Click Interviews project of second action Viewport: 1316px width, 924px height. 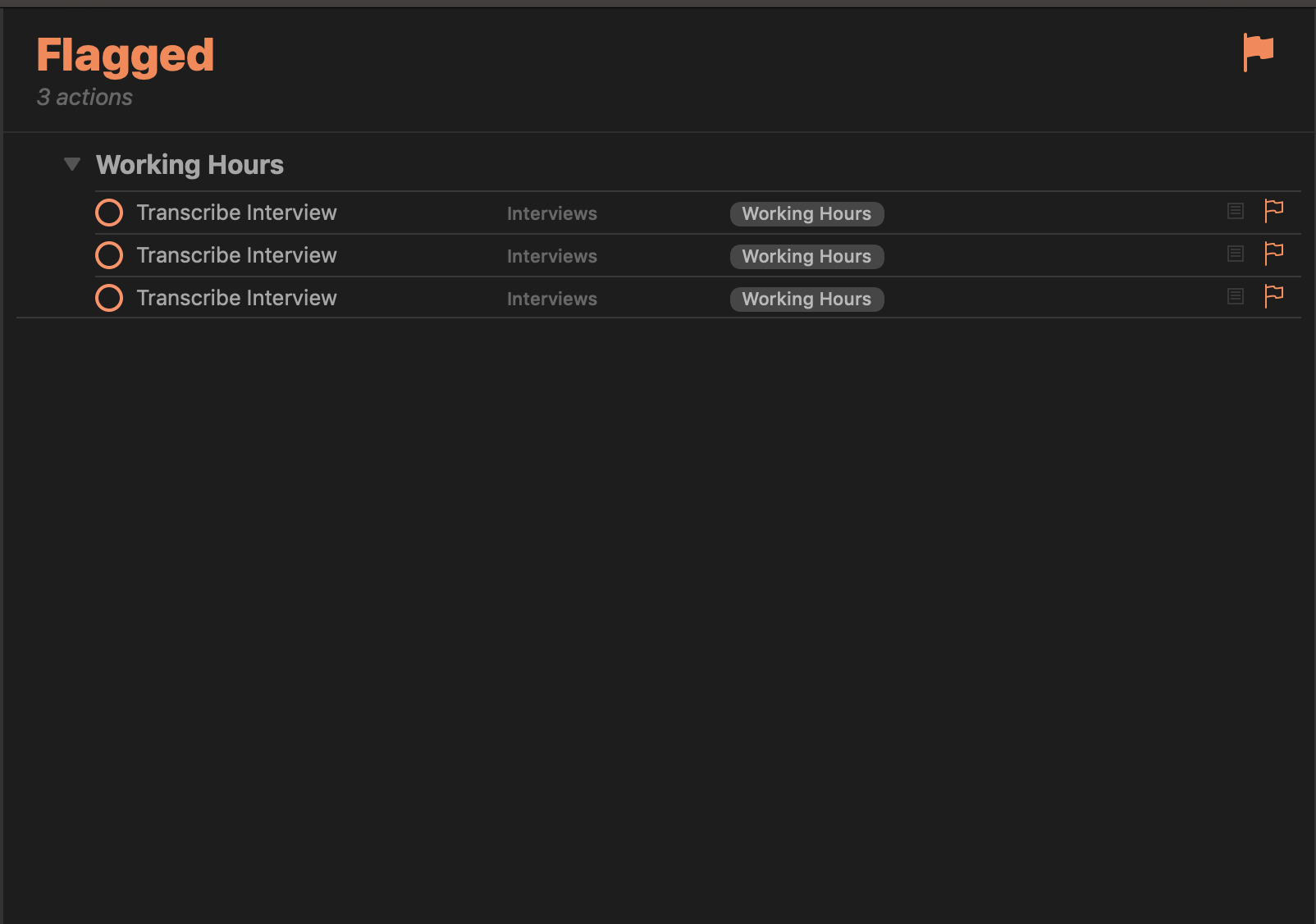click(552, 256)
